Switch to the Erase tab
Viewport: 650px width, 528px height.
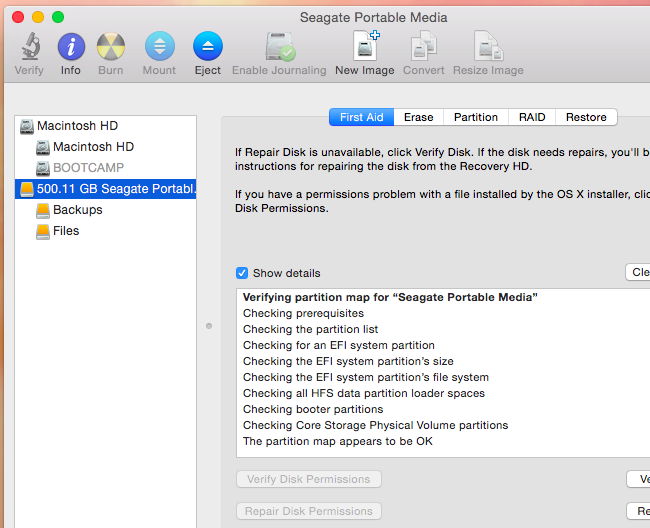tap(419, 117)
